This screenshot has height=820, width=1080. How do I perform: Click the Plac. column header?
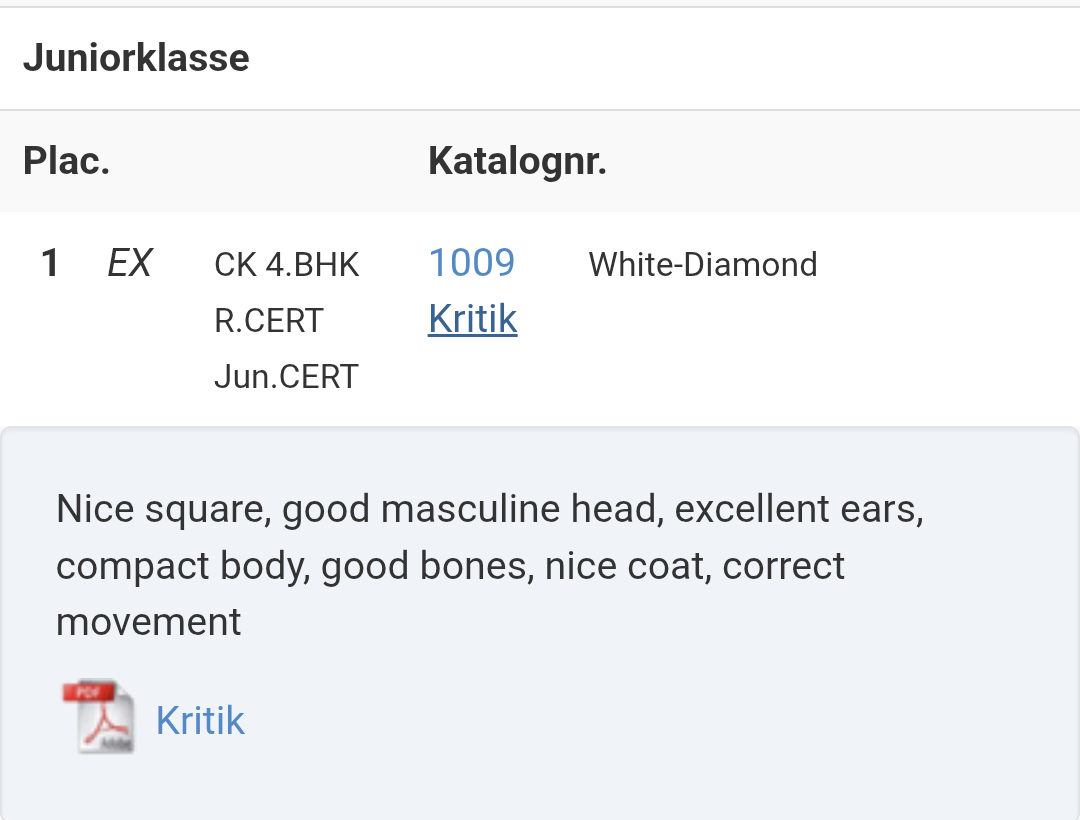coord(66,161)
